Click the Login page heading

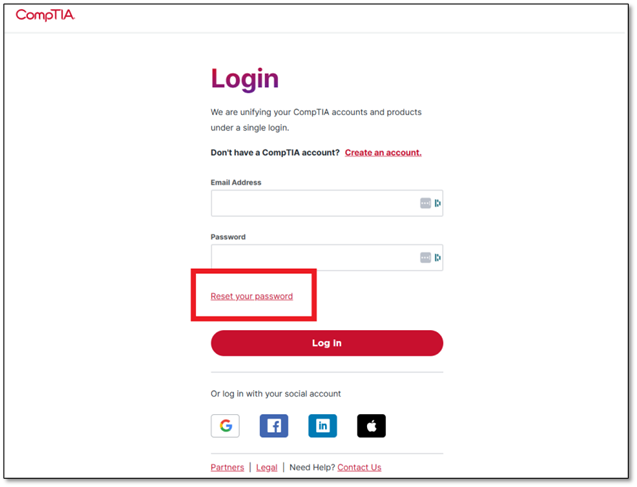tap(245, 79)
